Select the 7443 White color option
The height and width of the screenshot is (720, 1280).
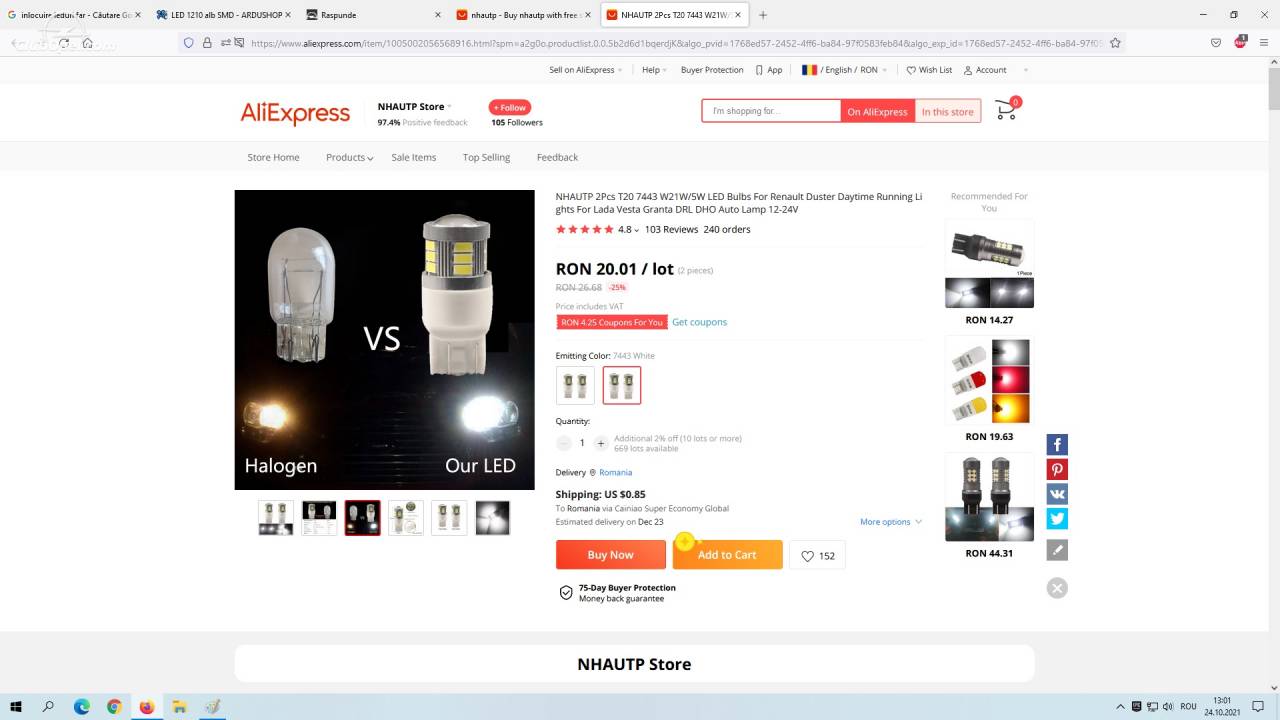point(622,385)
